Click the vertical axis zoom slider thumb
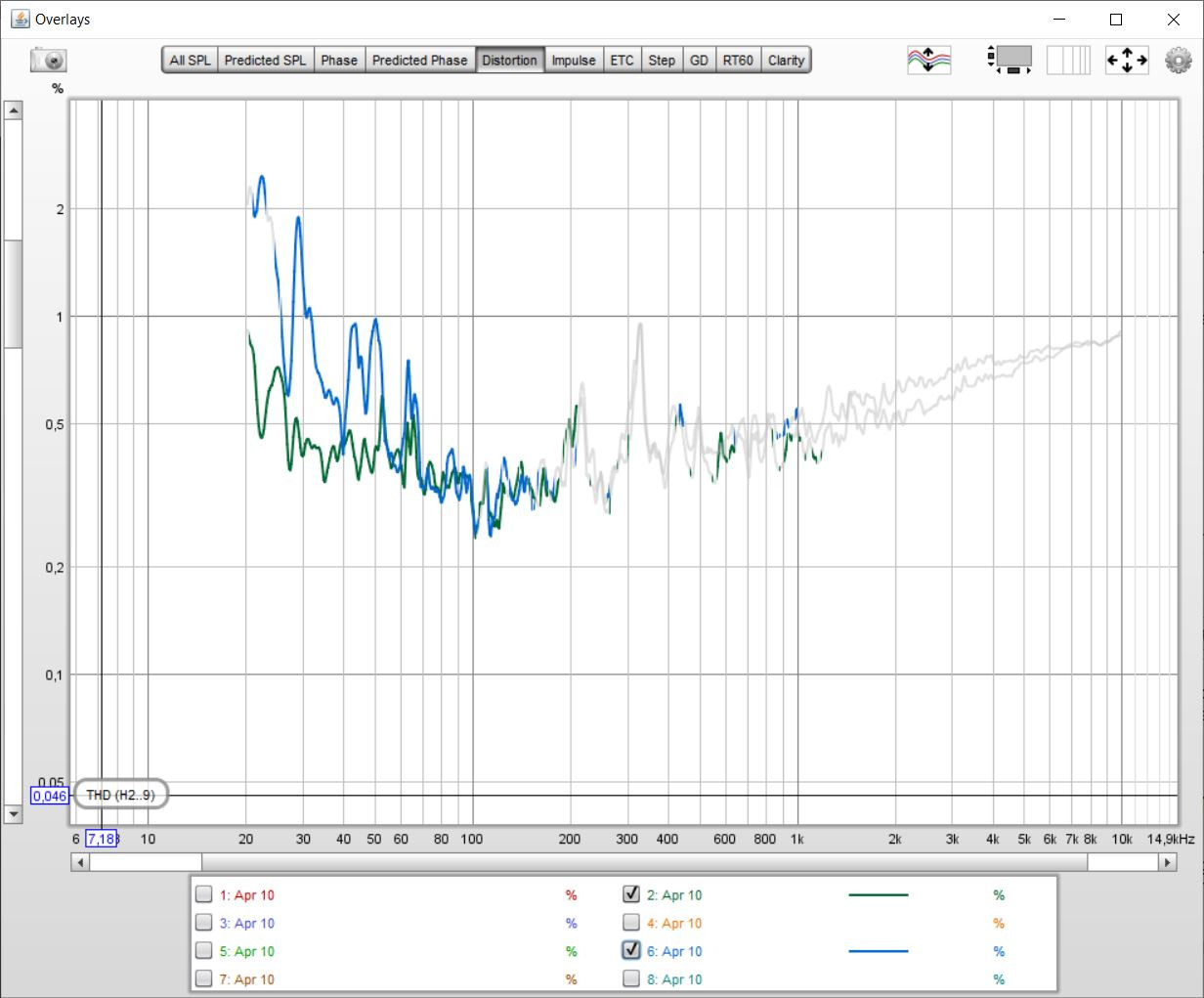This screenshot has height=998, width=1204. tap(13, 293)
